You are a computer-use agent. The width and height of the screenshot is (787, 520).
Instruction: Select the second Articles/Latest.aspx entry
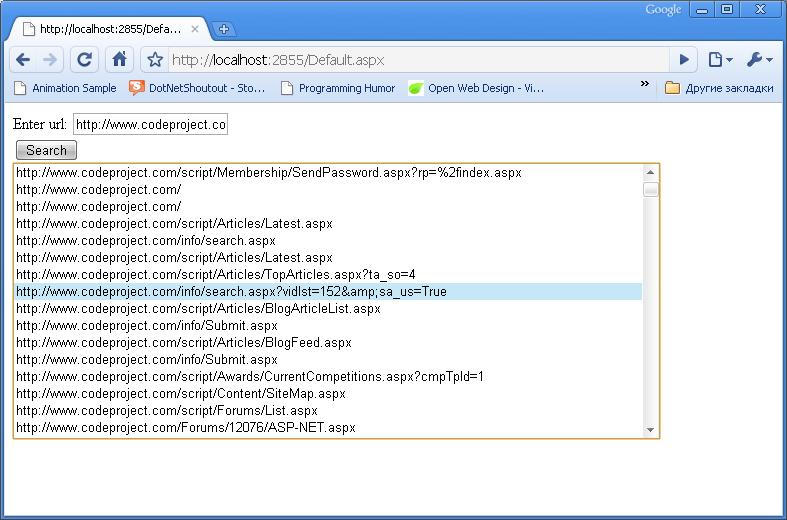click(x=328, y=258)
